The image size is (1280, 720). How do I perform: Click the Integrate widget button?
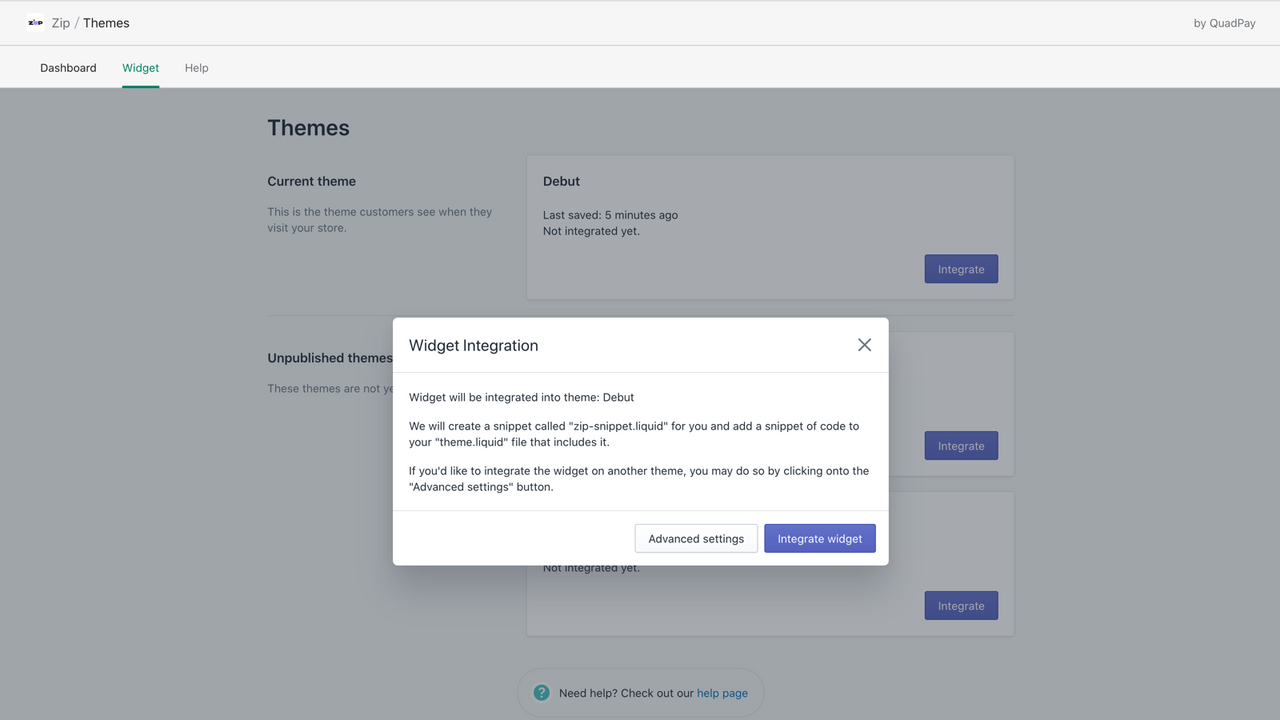819,538
